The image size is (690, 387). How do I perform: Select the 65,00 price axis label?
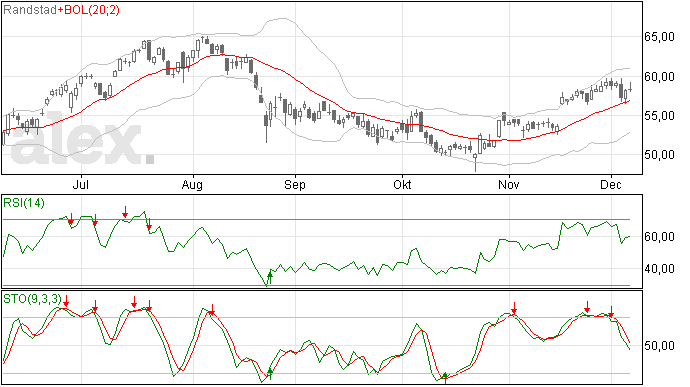659,37
